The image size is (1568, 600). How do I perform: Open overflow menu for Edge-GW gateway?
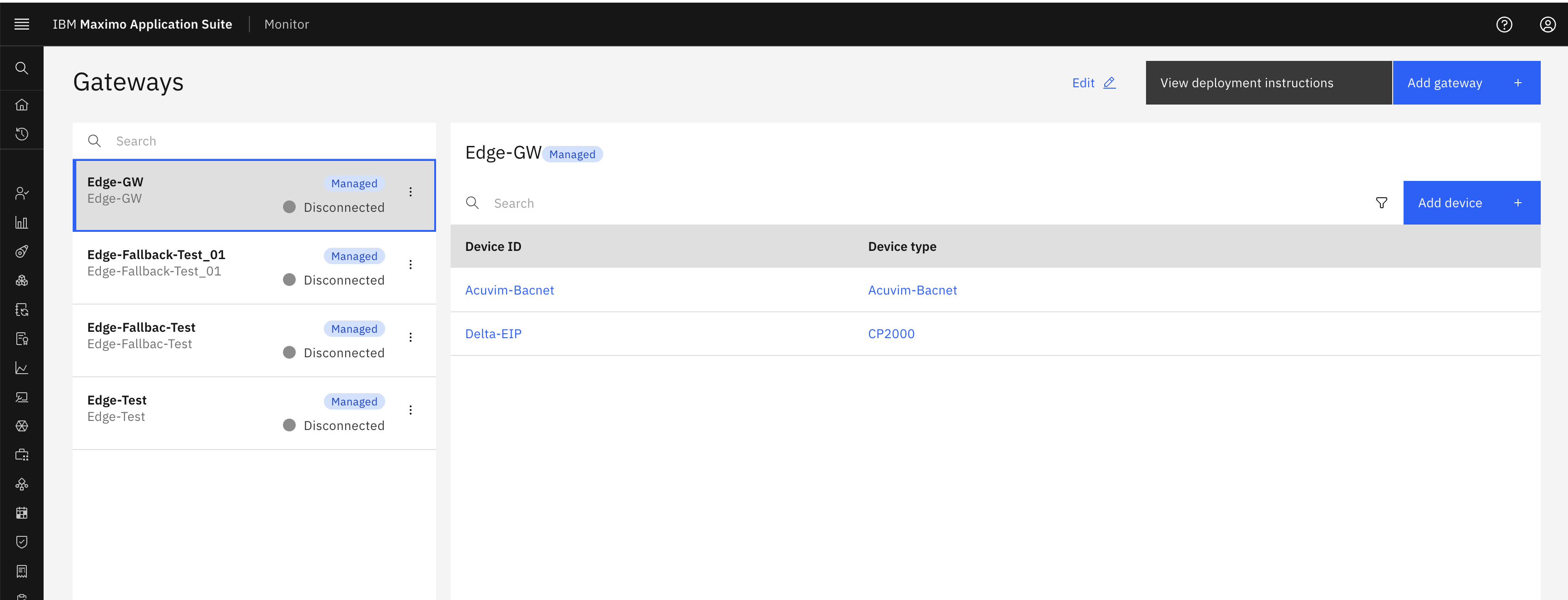point(411,192)
